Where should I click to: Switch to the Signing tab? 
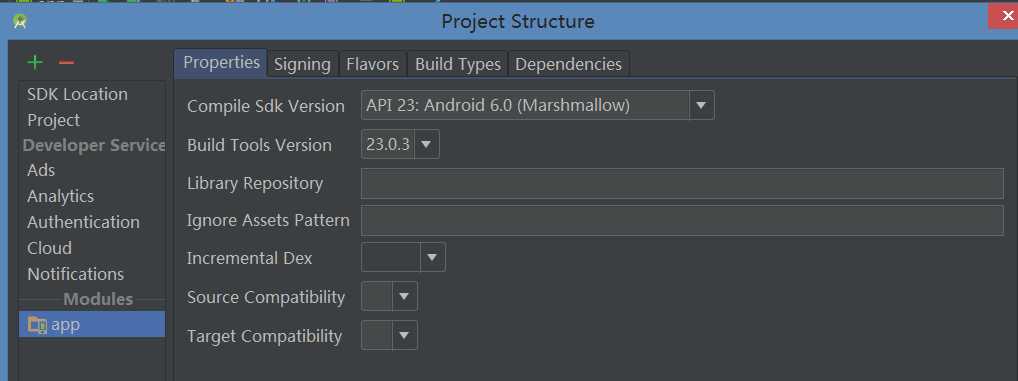point(302,64)
